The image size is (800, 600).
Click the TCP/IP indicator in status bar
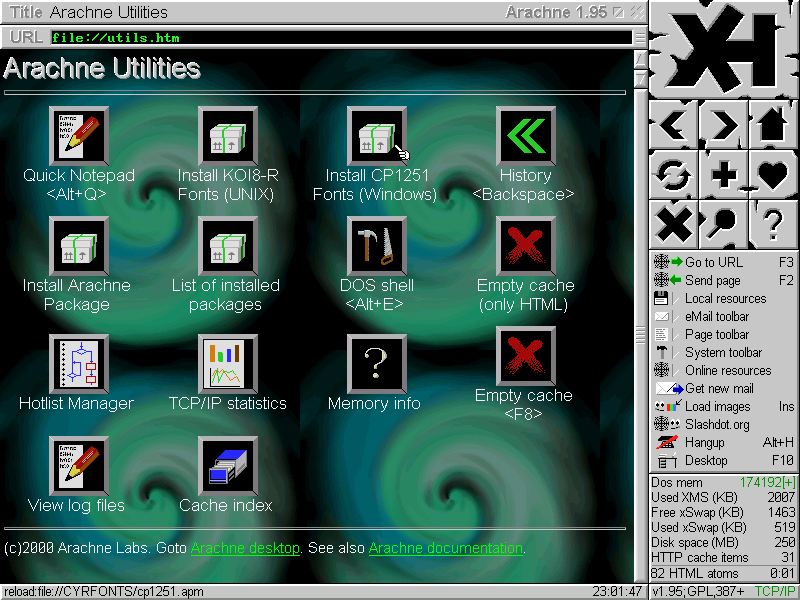tap(775, 592)
